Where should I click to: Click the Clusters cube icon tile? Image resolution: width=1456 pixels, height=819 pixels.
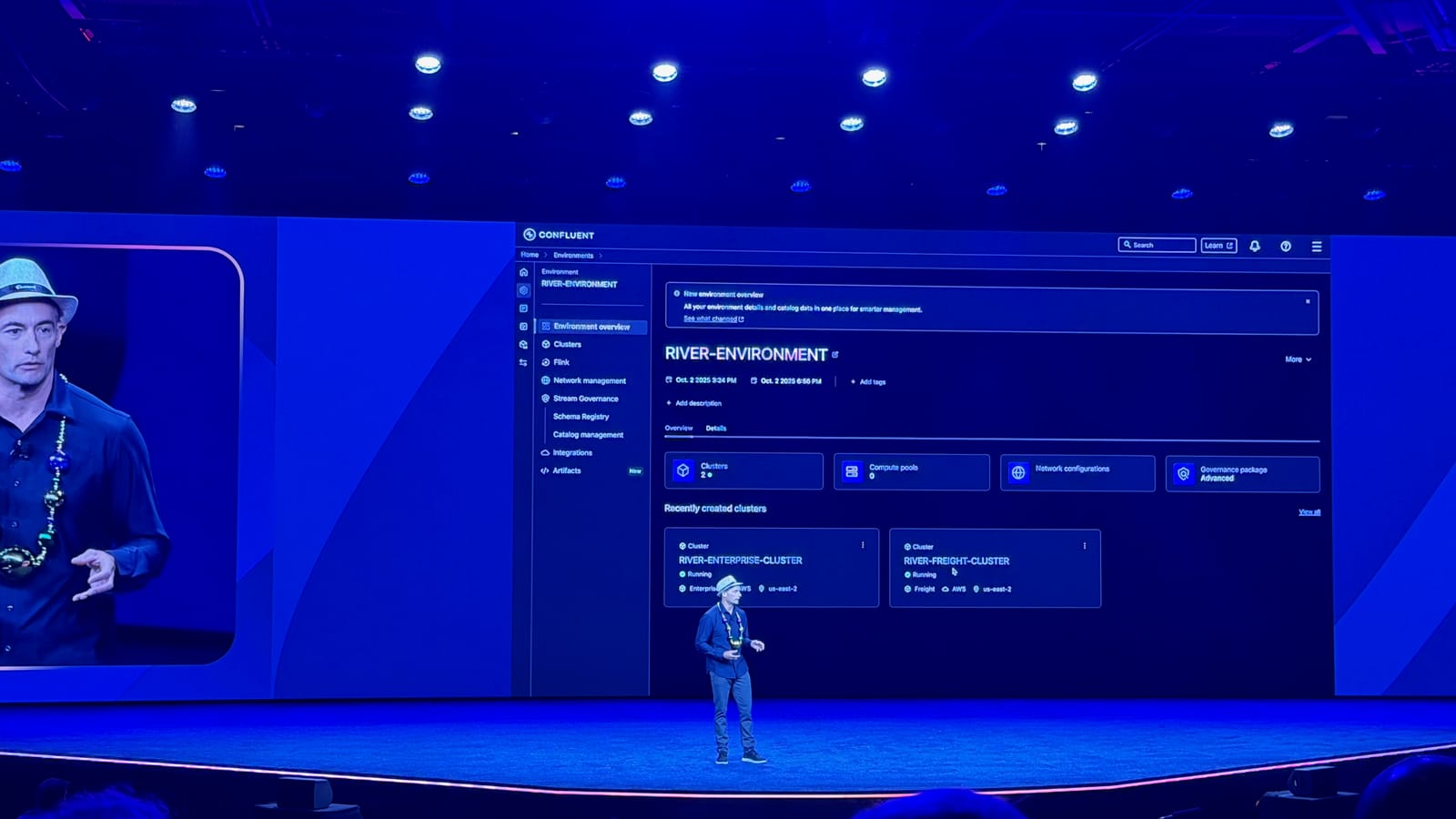pos(683,470)
